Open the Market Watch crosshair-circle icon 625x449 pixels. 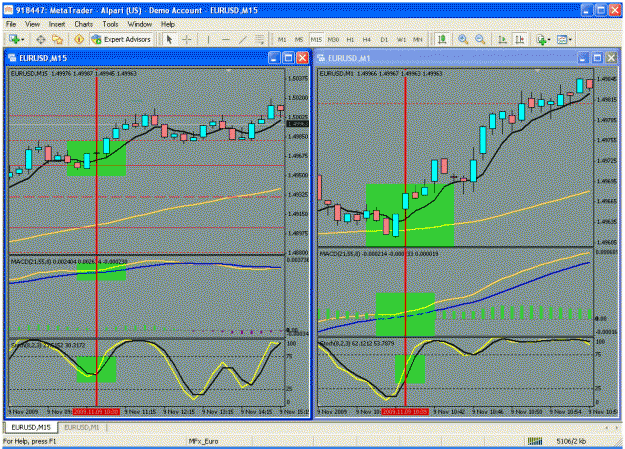[41, 39]
